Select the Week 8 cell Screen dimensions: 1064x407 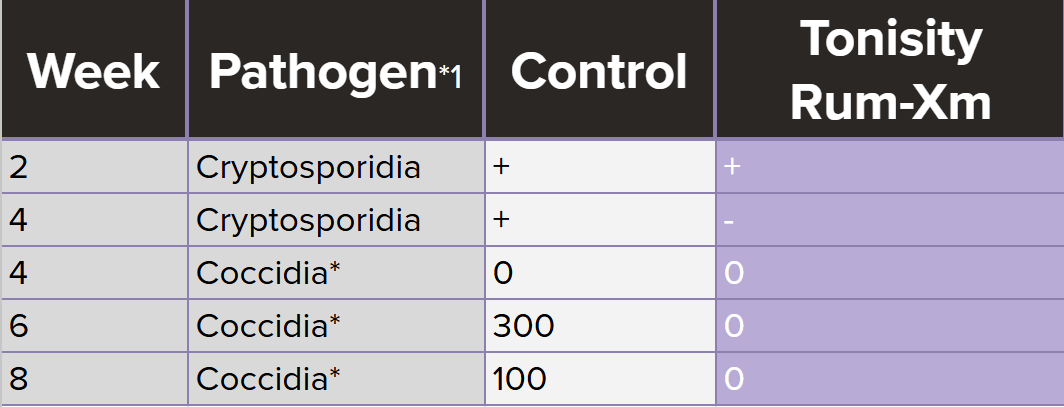click(x=18, y=379)
